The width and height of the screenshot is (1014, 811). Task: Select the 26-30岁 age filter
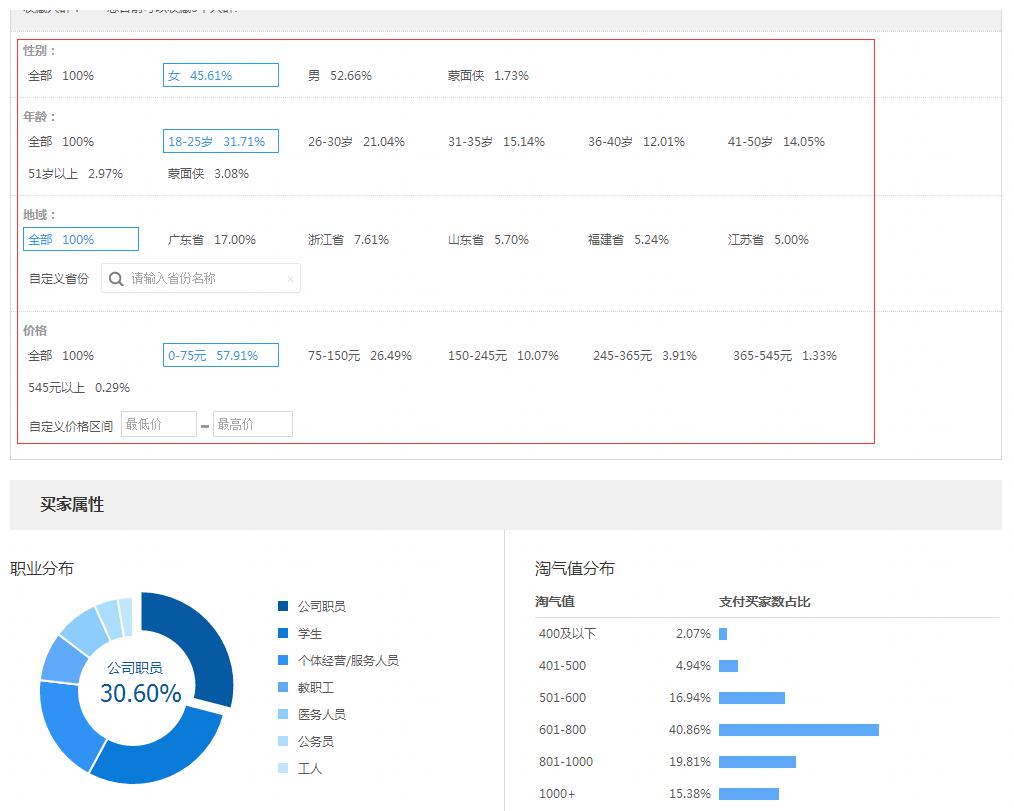point(356,142)
